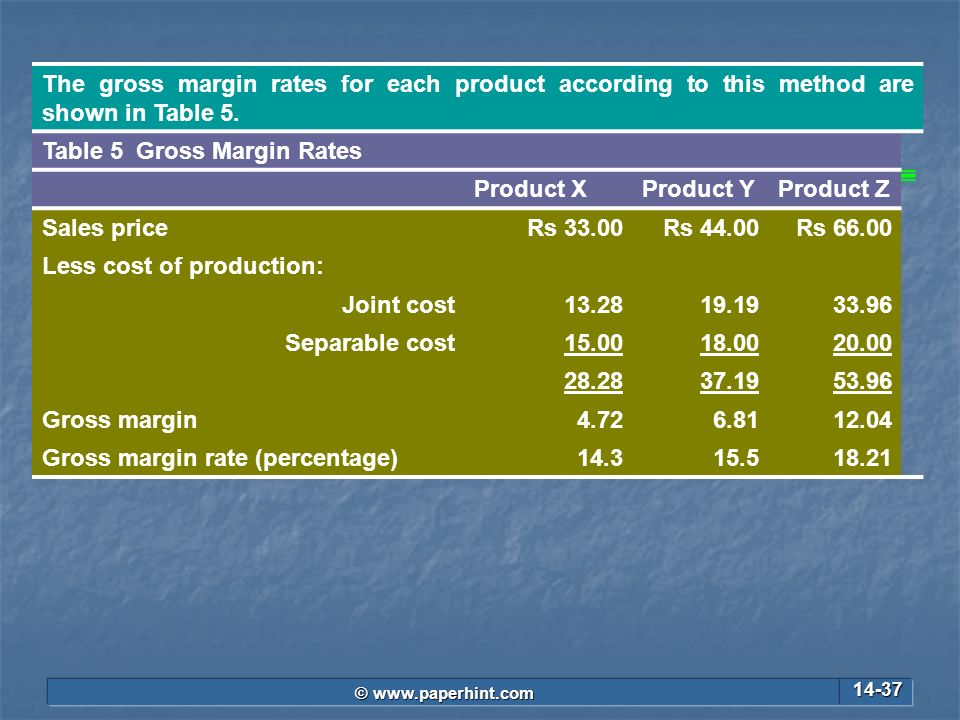Click separable cost value 18.00

[x=729, y=343]
